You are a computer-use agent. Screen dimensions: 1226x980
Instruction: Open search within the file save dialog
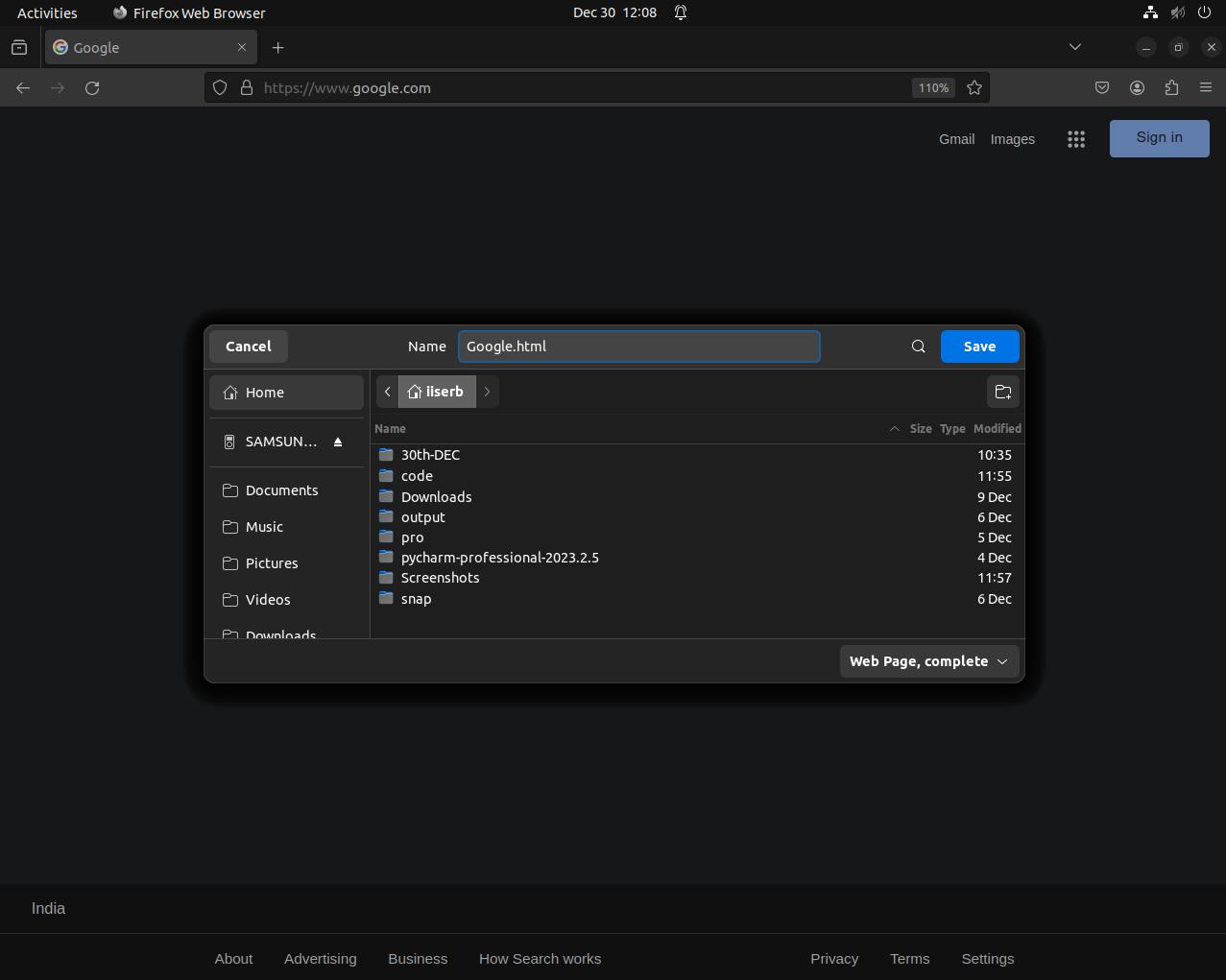coord(918,347)
